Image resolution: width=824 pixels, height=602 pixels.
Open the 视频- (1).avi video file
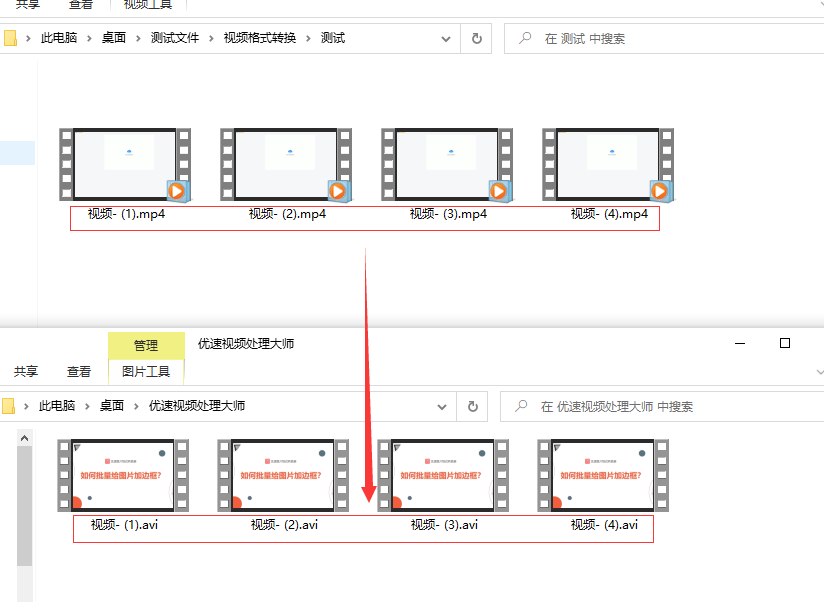coord(124,476)
